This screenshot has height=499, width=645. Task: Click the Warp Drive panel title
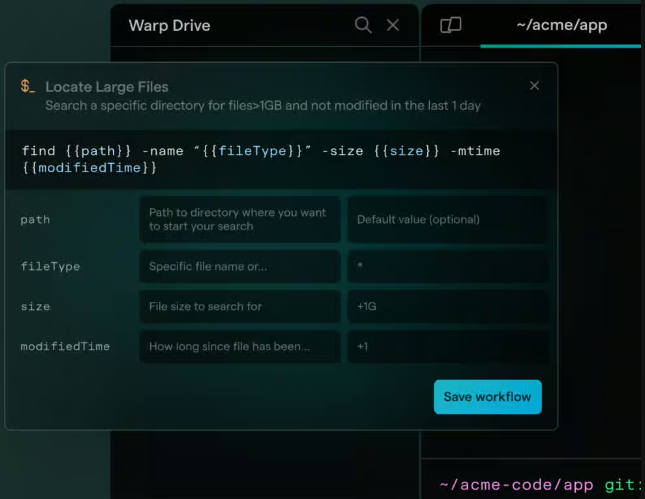169,26
